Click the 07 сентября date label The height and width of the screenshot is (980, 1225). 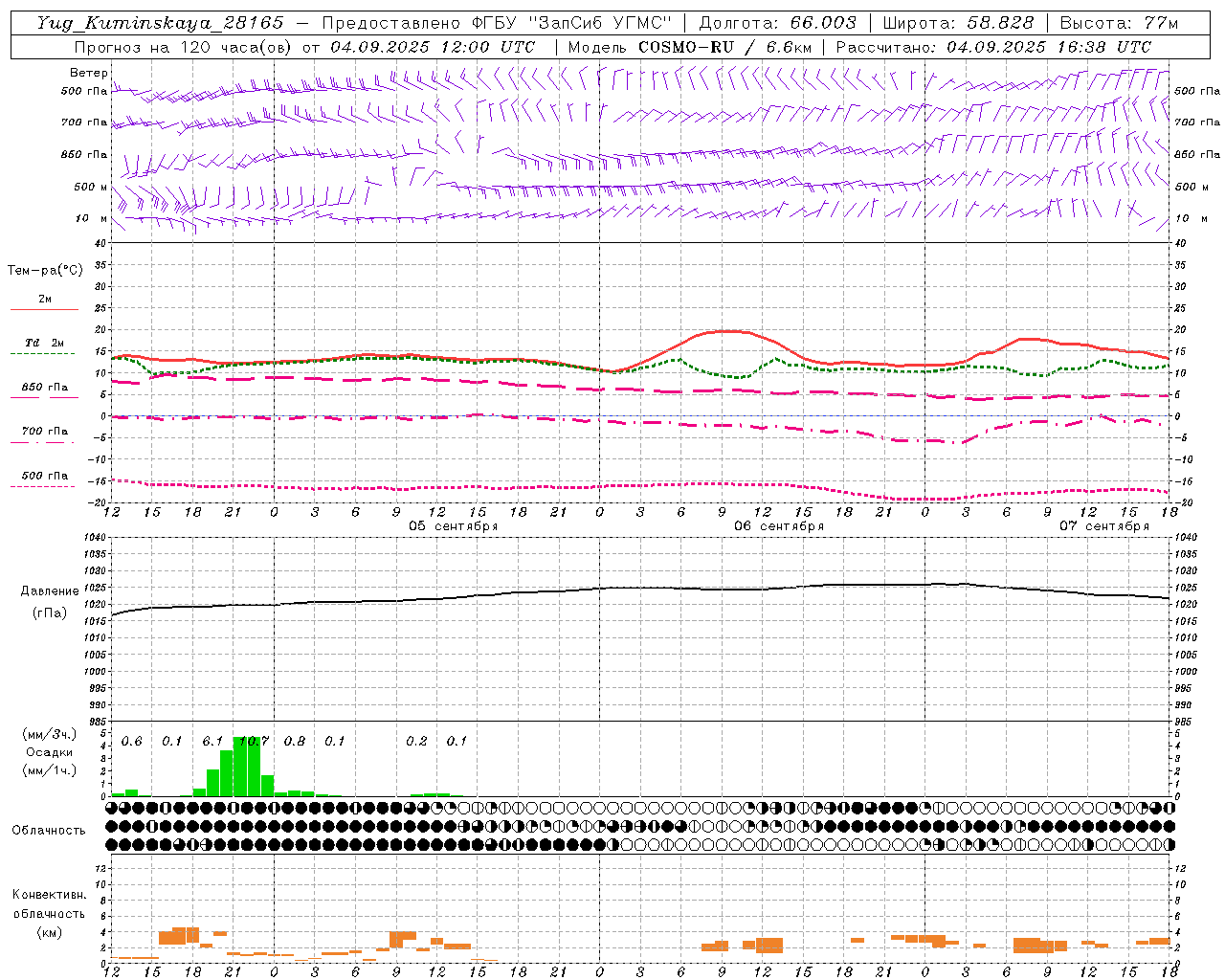click(x=1103, y=526)
